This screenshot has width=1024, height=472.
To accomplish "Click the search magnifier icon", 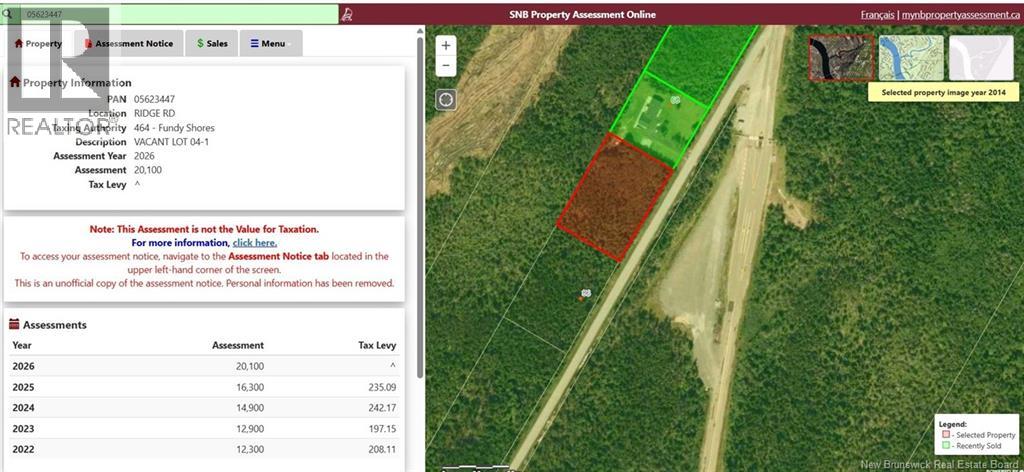I will tap(7, 14).
